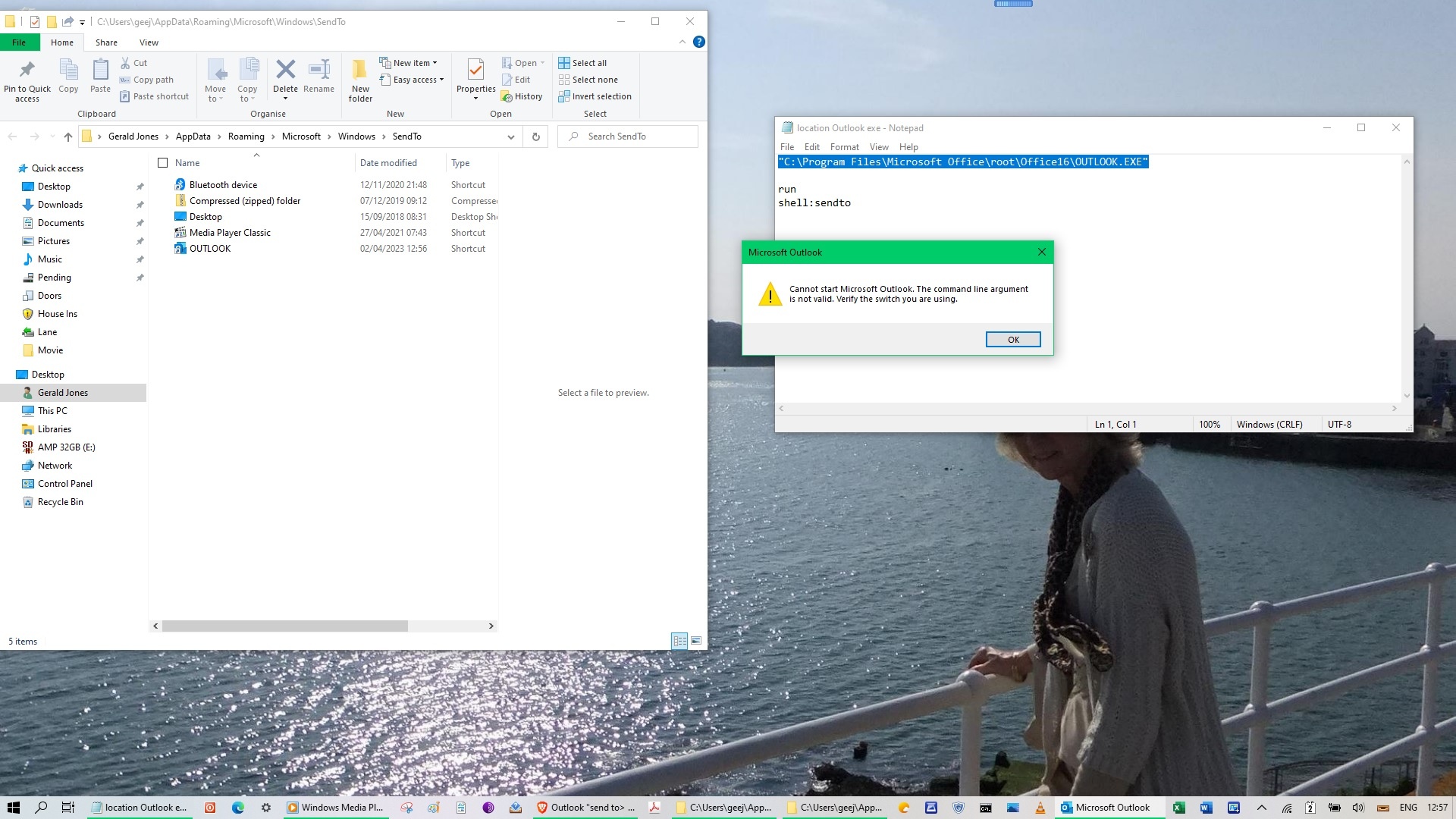Open Word from the taskbar

[x=1206, y=808]
